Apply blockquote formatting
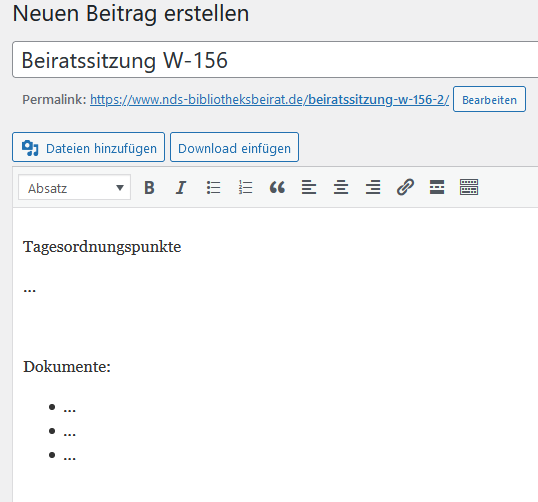This screenshot has width=538, height=502. [x=277, y=187]
